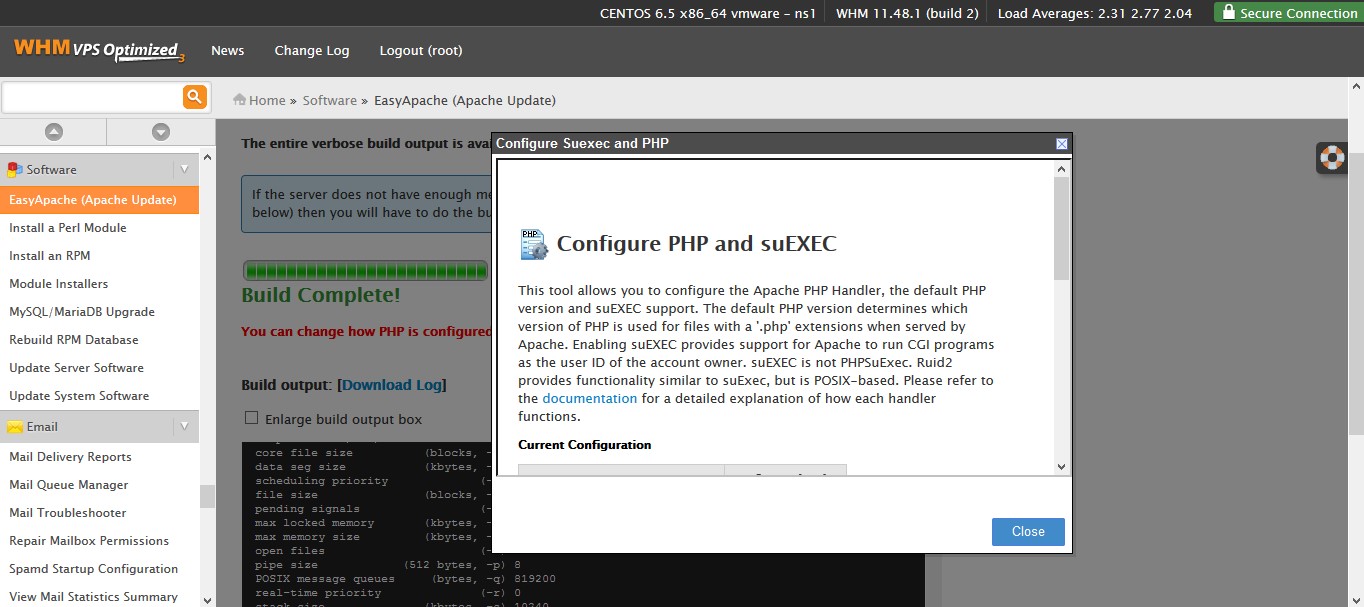Open Module Installers in sidebar
This screenshot has height=607, width=1364.
59,284
